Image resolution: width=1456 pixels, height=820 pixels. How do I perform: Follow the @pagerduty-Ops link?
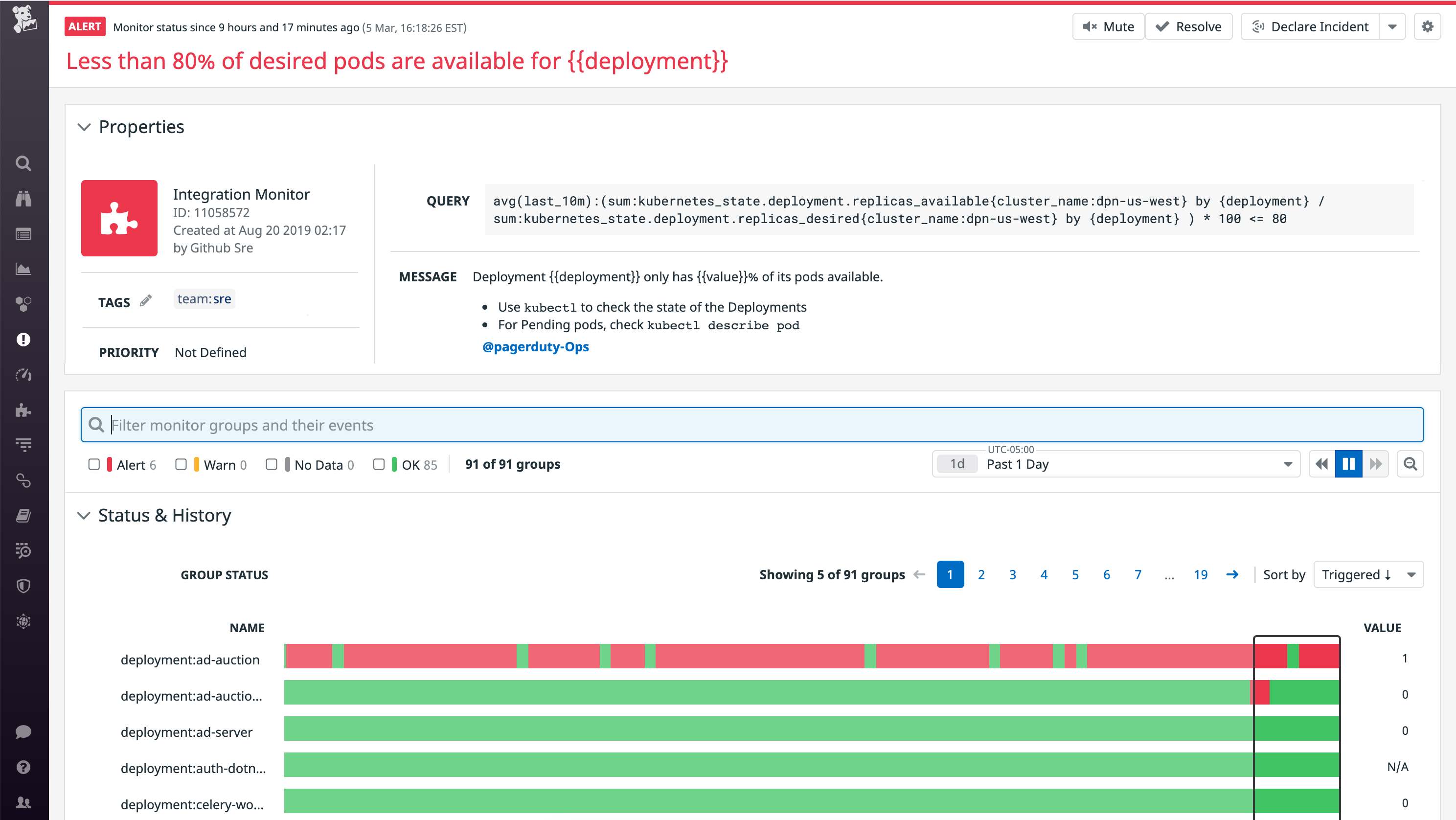[536, 346]
